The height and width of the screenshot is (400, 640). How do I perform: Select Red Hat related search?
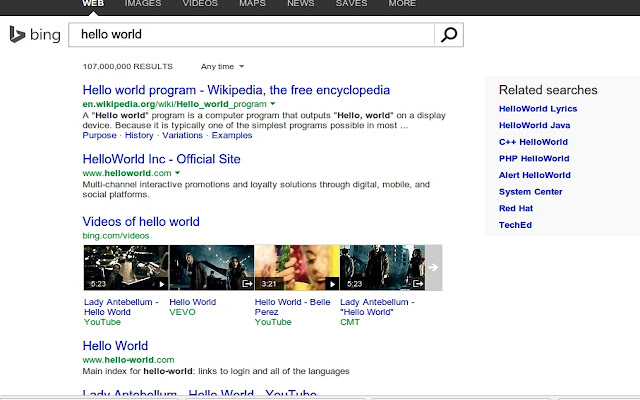[516, 209]
